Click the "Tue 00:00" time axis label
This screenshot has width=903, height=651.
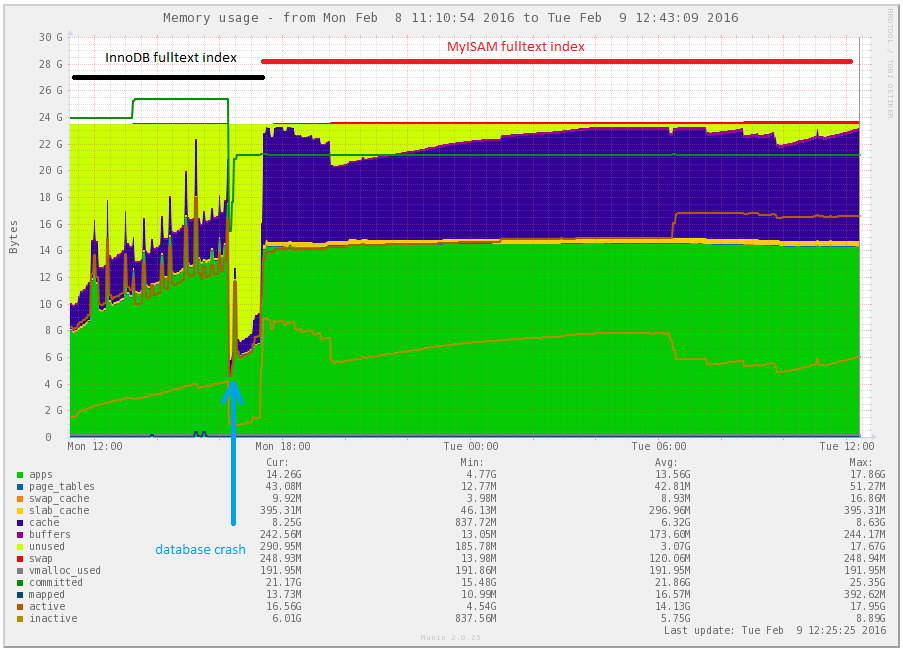point(470,447)
